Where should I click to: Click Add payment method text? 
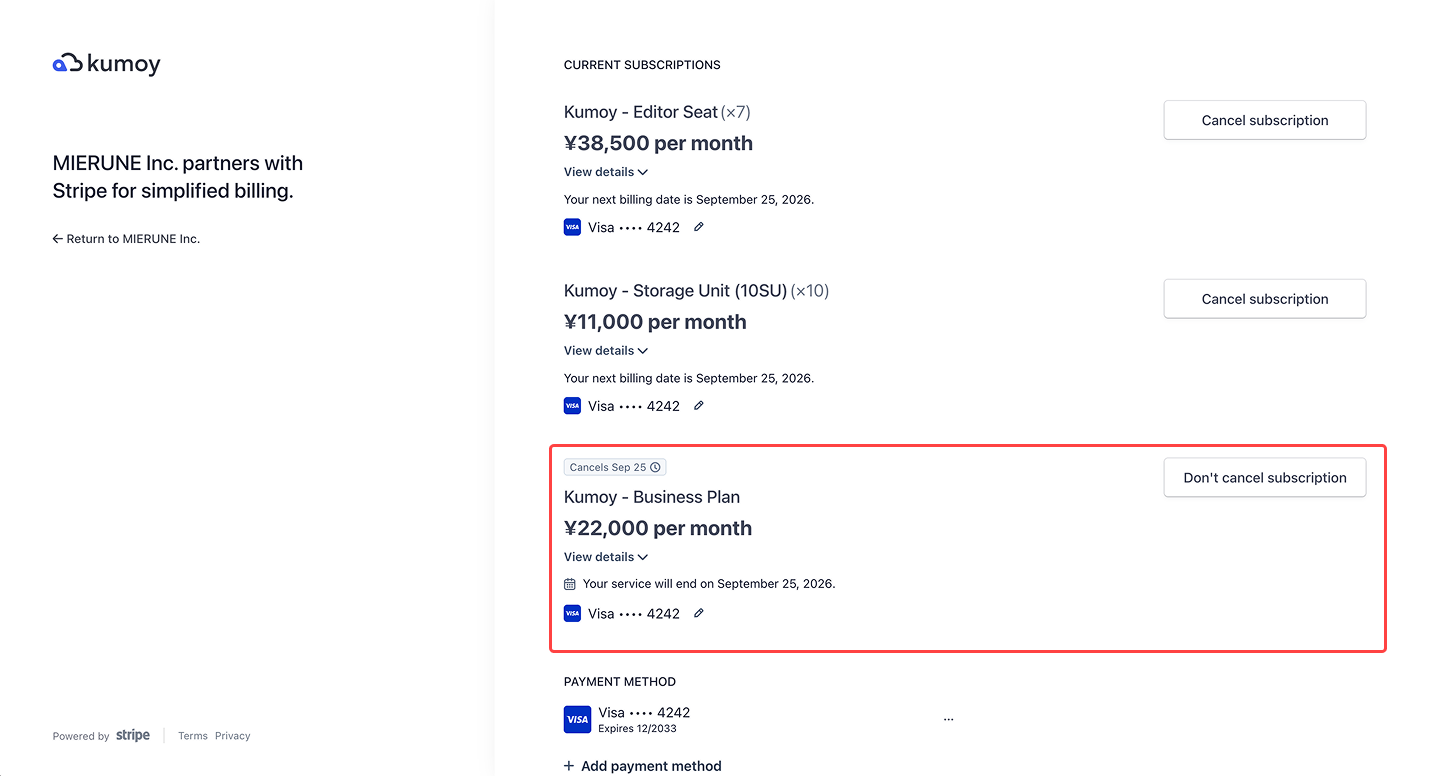[x=651, y=766]
